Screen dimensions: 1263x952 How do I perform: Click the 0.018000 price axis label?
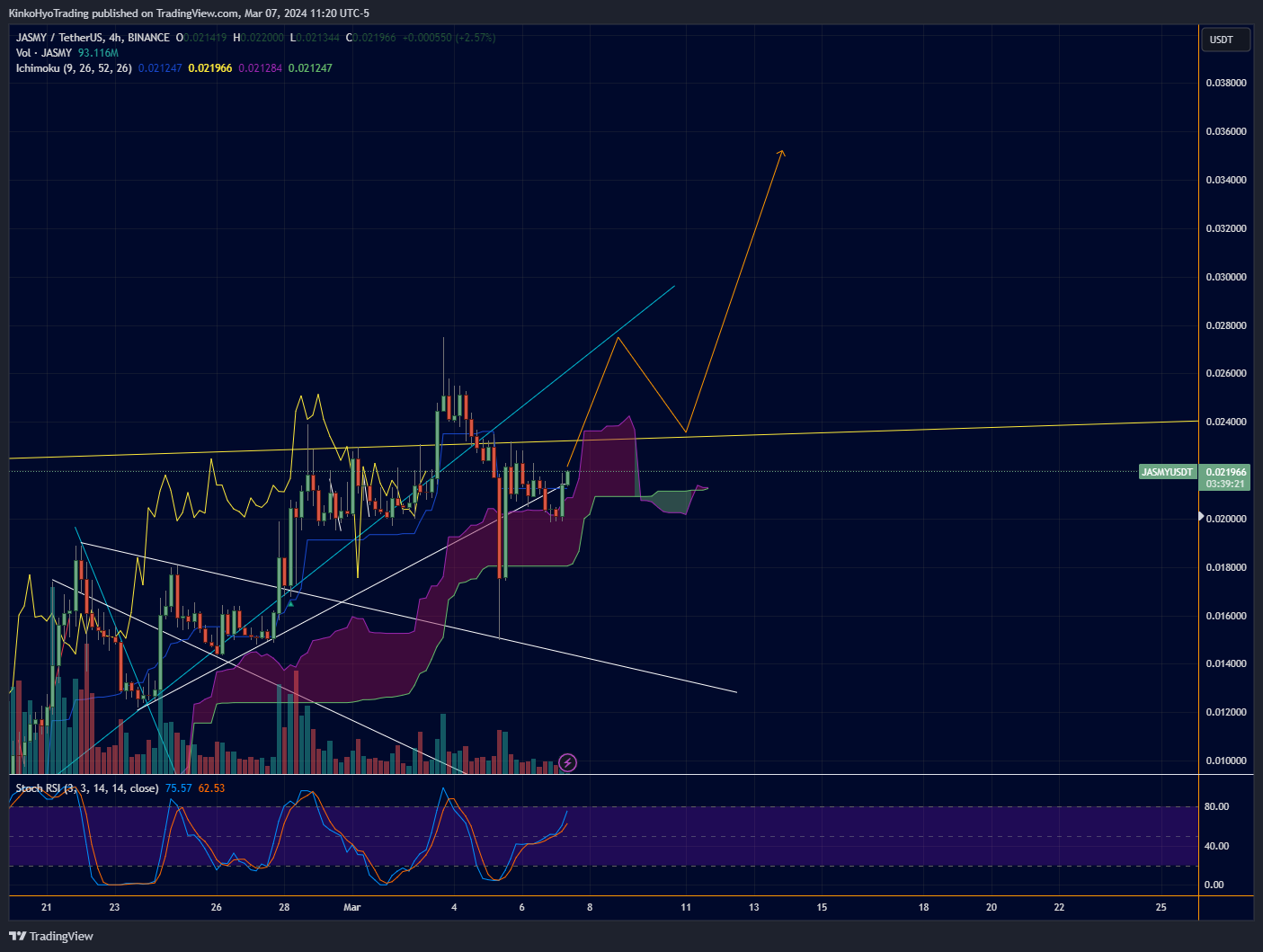pos(1226,567)
